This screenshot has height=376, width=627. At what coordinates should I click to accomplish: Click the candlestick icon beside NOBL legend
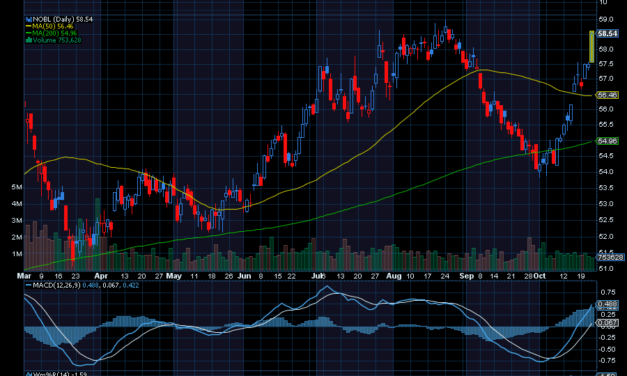pos(28,19)
